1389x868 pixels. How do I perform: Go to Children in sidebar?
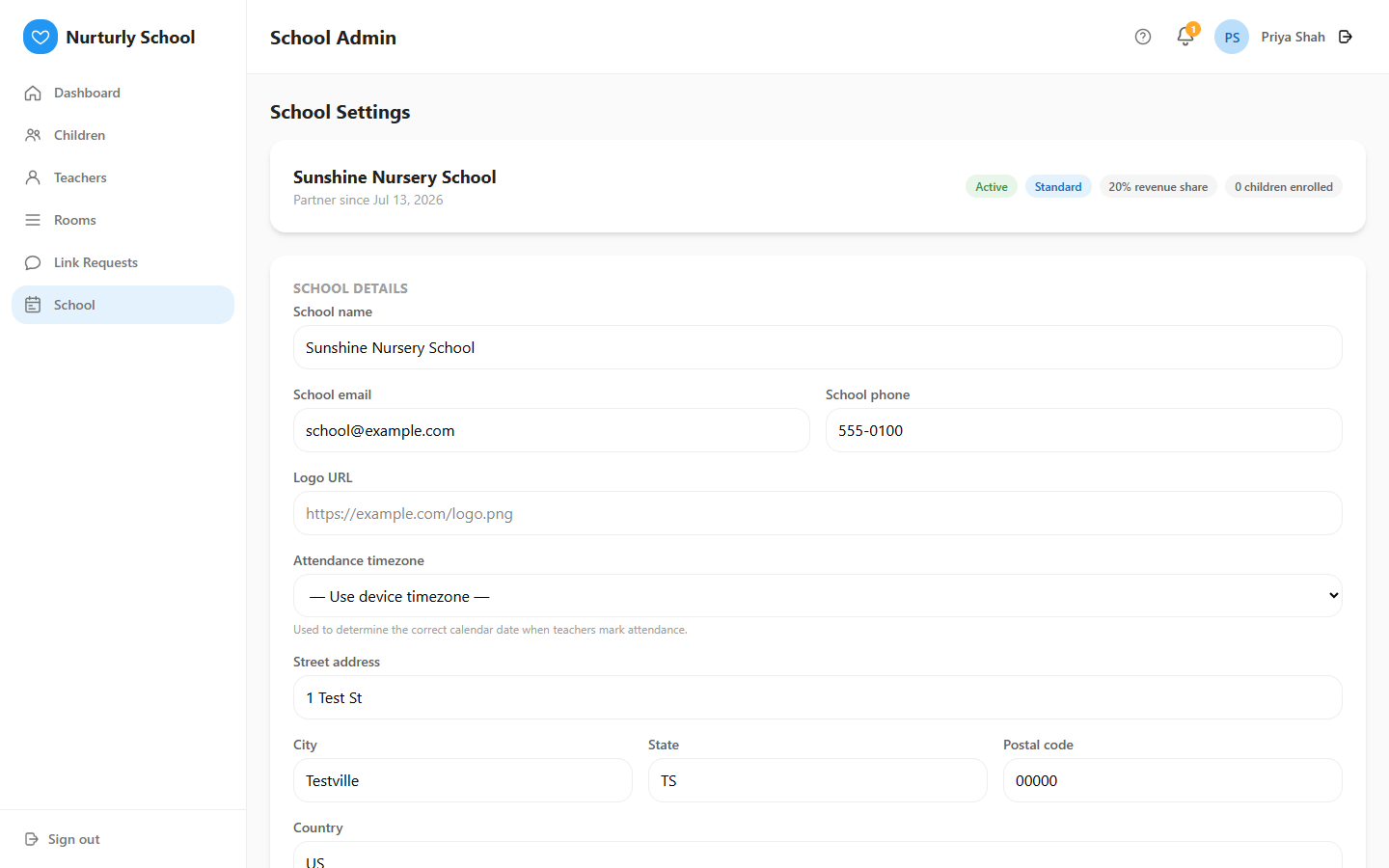[123, 135]
